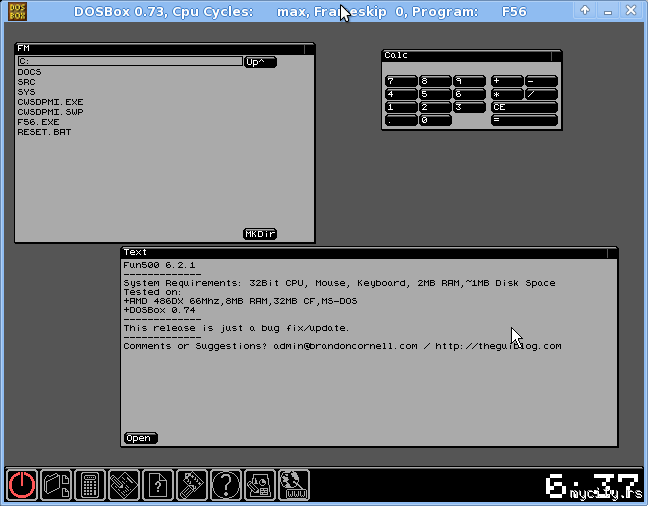Click the Text window title bar corner box
Viewport: 648px width, 506px height.
[612, 253]
